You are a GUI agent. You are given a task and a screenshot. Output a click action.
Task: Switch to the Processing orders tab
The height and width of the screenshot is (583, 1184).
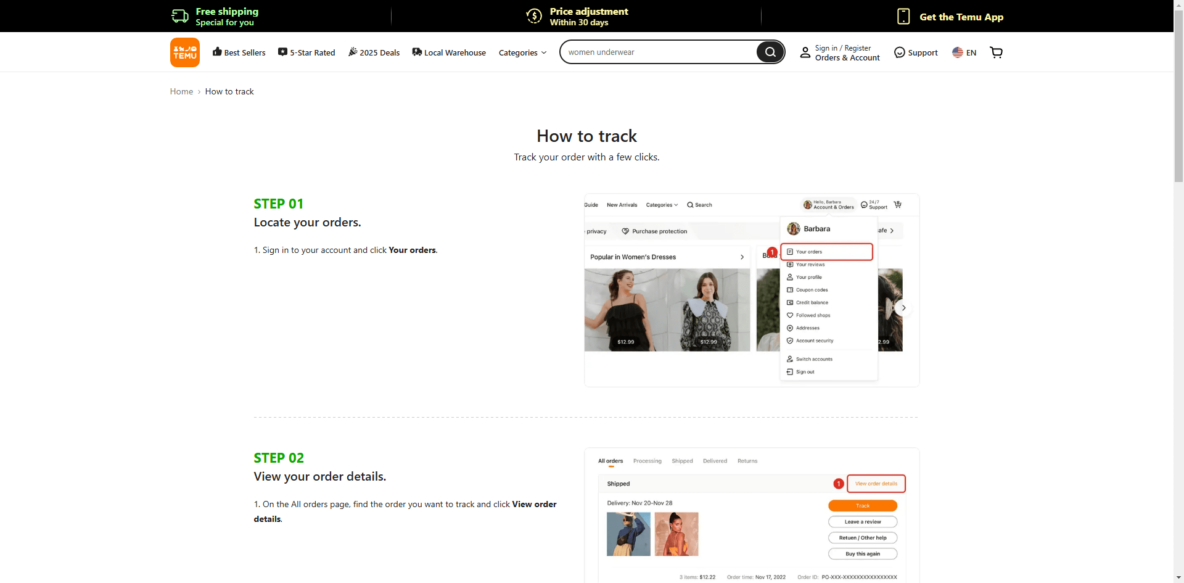point(647,461)
